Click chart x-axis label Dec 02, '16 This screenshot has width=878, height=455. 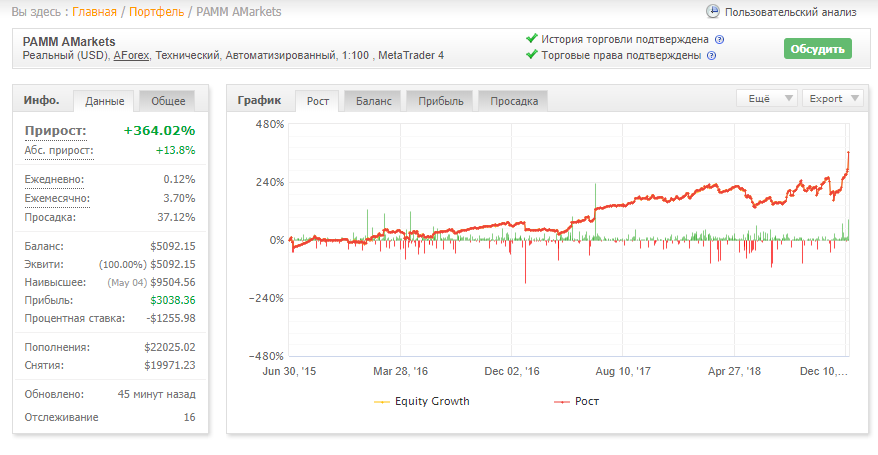click(512, 371)
